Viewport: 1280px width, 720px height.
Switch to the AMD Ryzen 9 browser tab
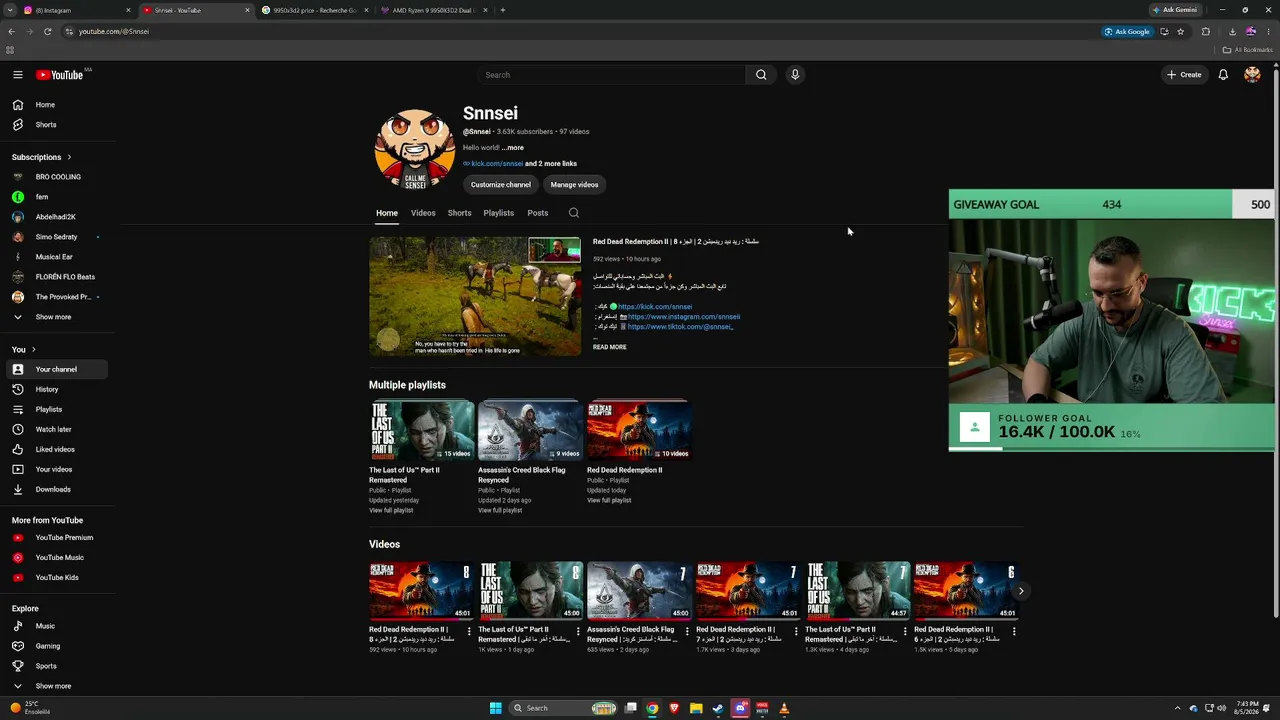(x=432, y=10)
